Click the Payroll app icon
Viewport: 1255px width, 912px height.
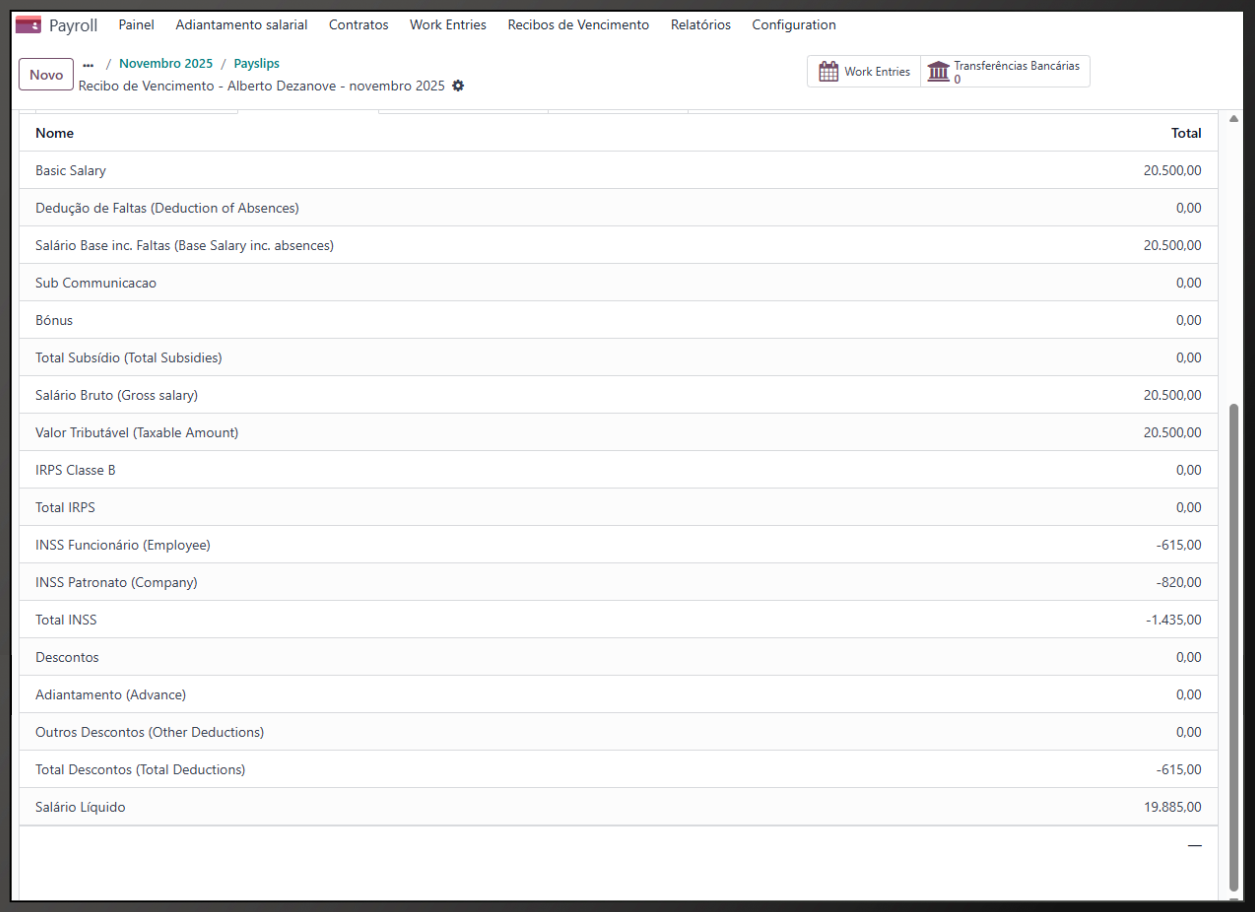[28, 25]
